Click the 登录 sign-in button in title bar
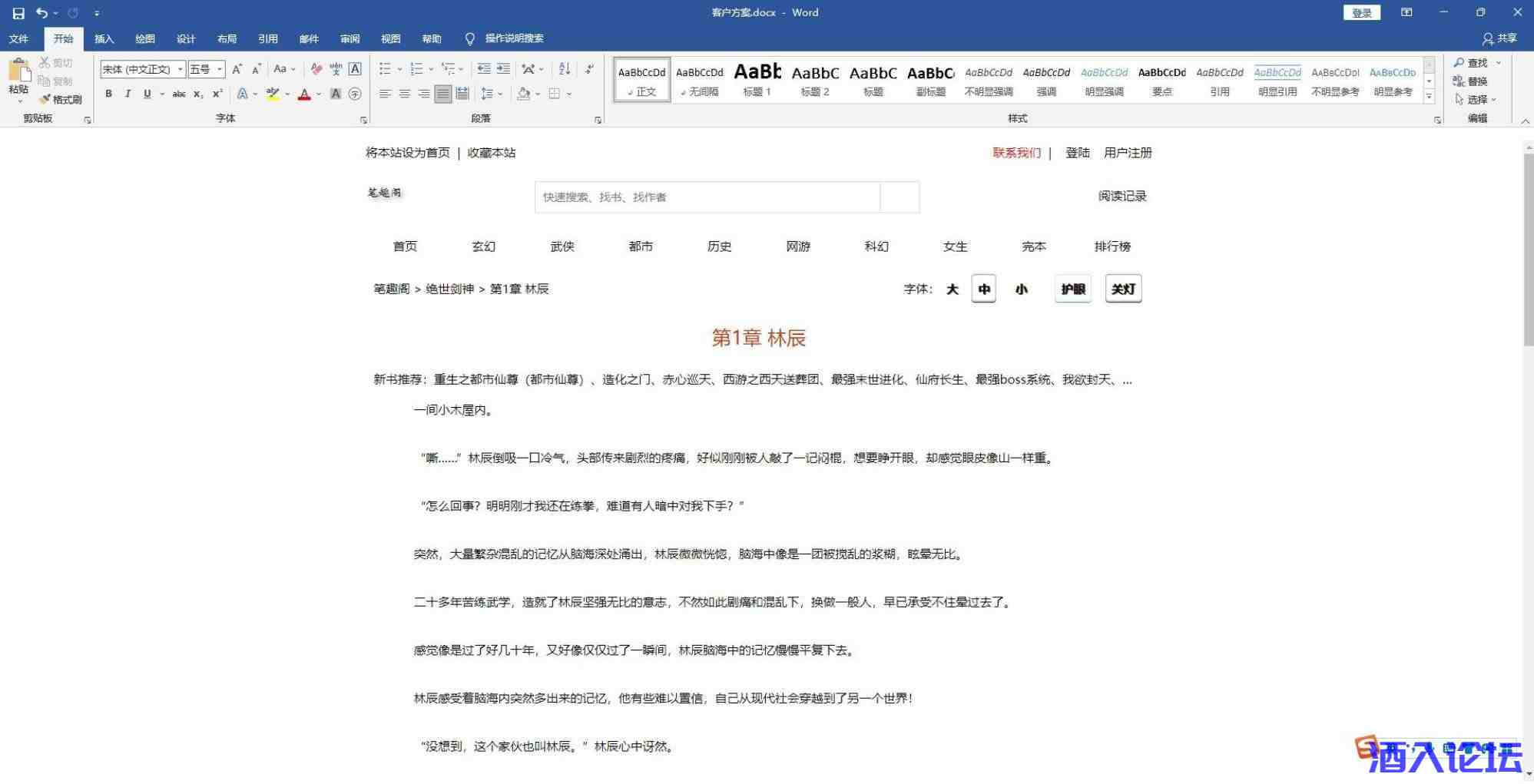Viewport: 1534px width, 784px height. [x=1361, y=13]
